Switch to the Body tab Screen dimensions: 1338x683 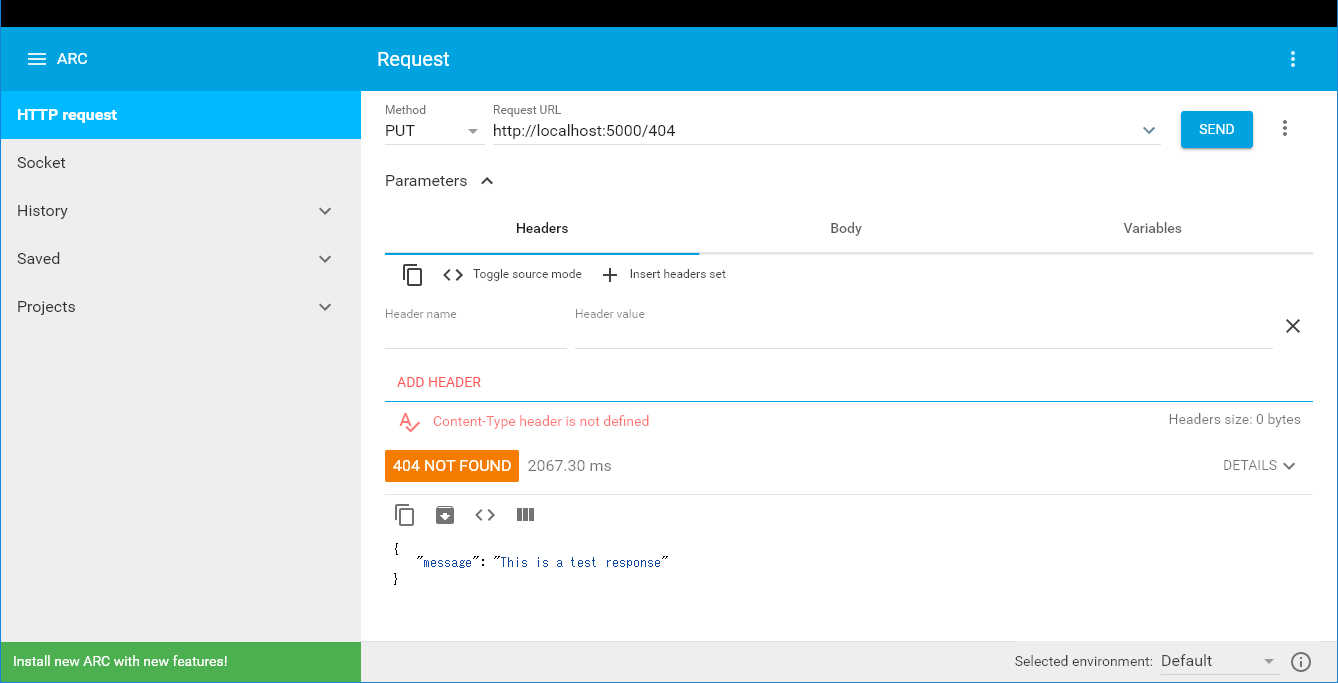[x=846, y=229]
